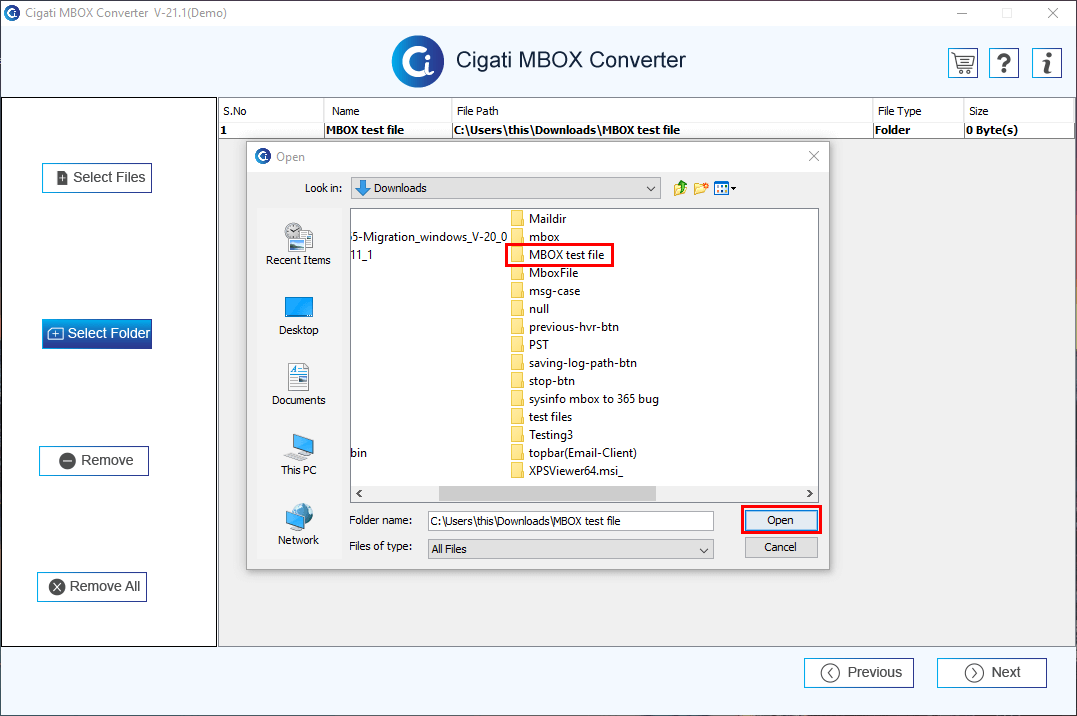Open the help question mark icon
Image resolution: width=1077 pixels, height=716 pixels.
click(1004, 63)
